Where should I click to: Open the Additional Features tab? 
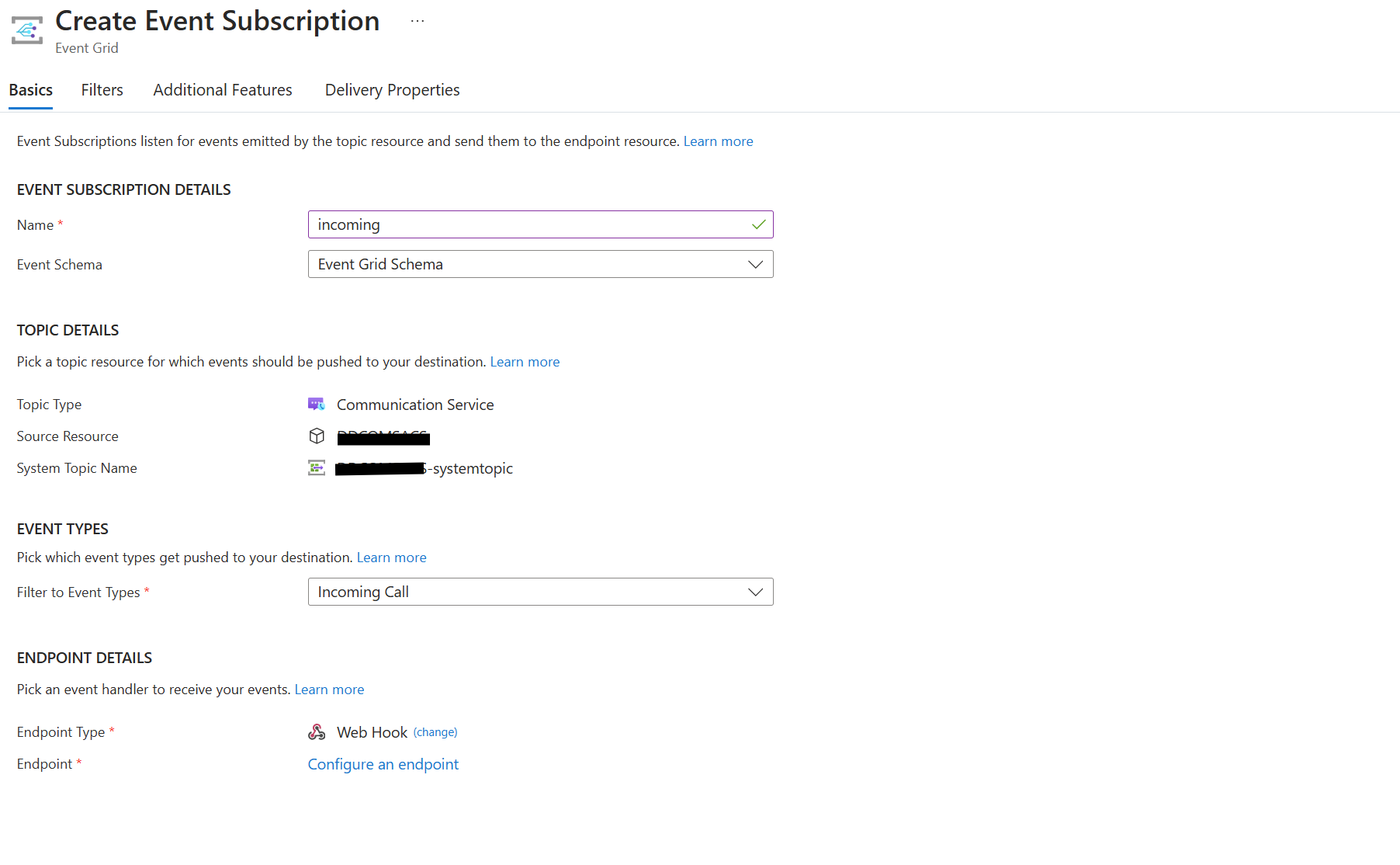point(223,90)
